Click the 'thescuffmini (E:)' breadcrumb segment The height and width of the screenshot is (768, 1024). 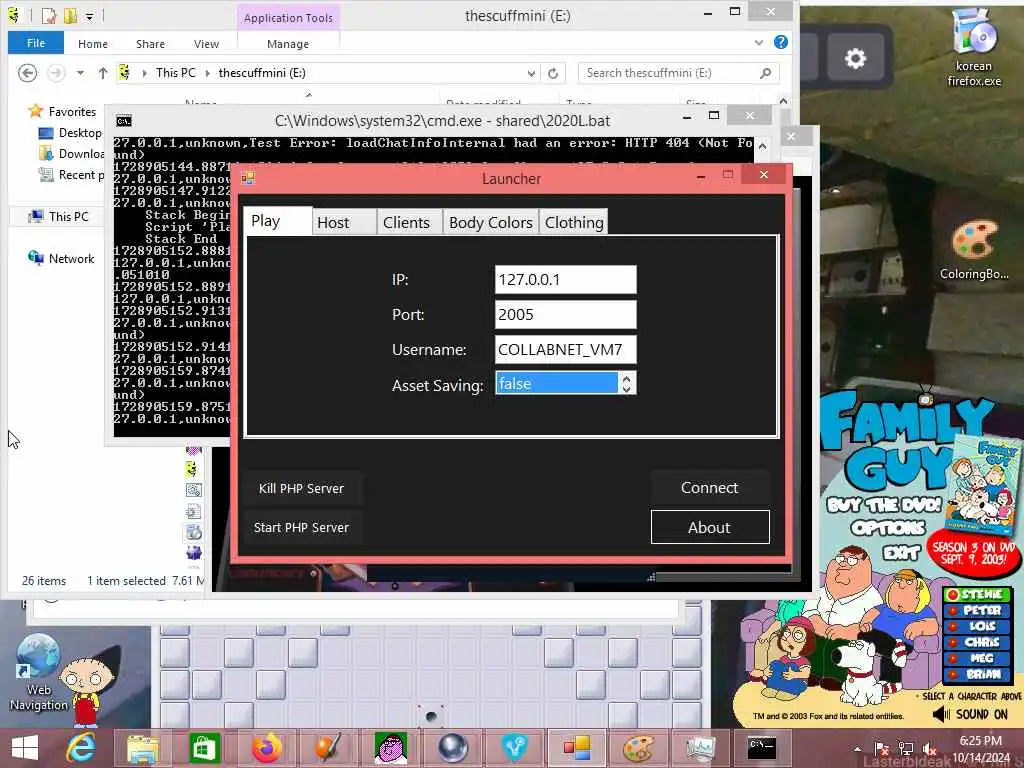click(262, 72)
